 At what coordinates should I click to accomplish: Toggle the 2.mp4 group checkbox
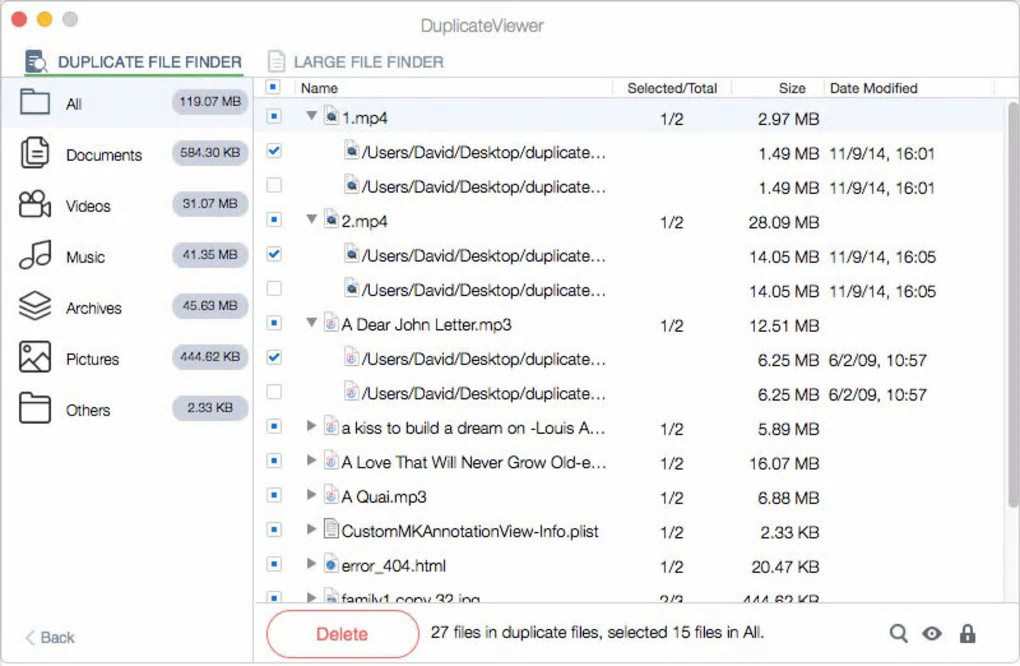coord(274,220)
